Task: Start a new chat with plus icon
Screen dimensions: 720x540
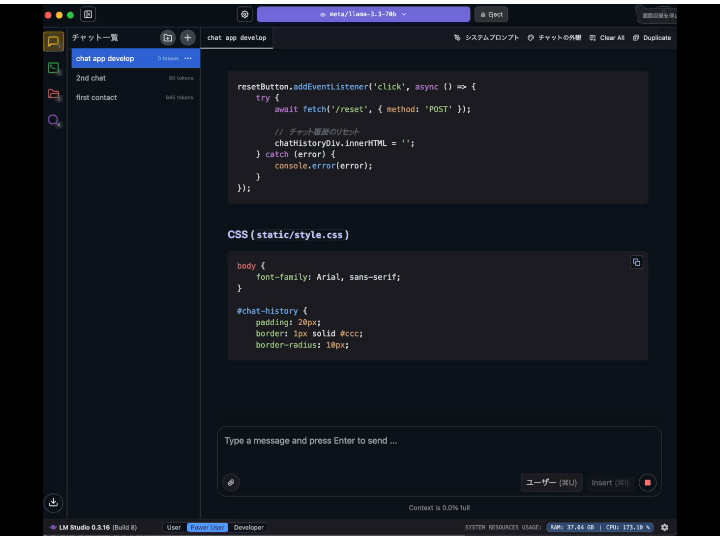Action: click(187, 38)
